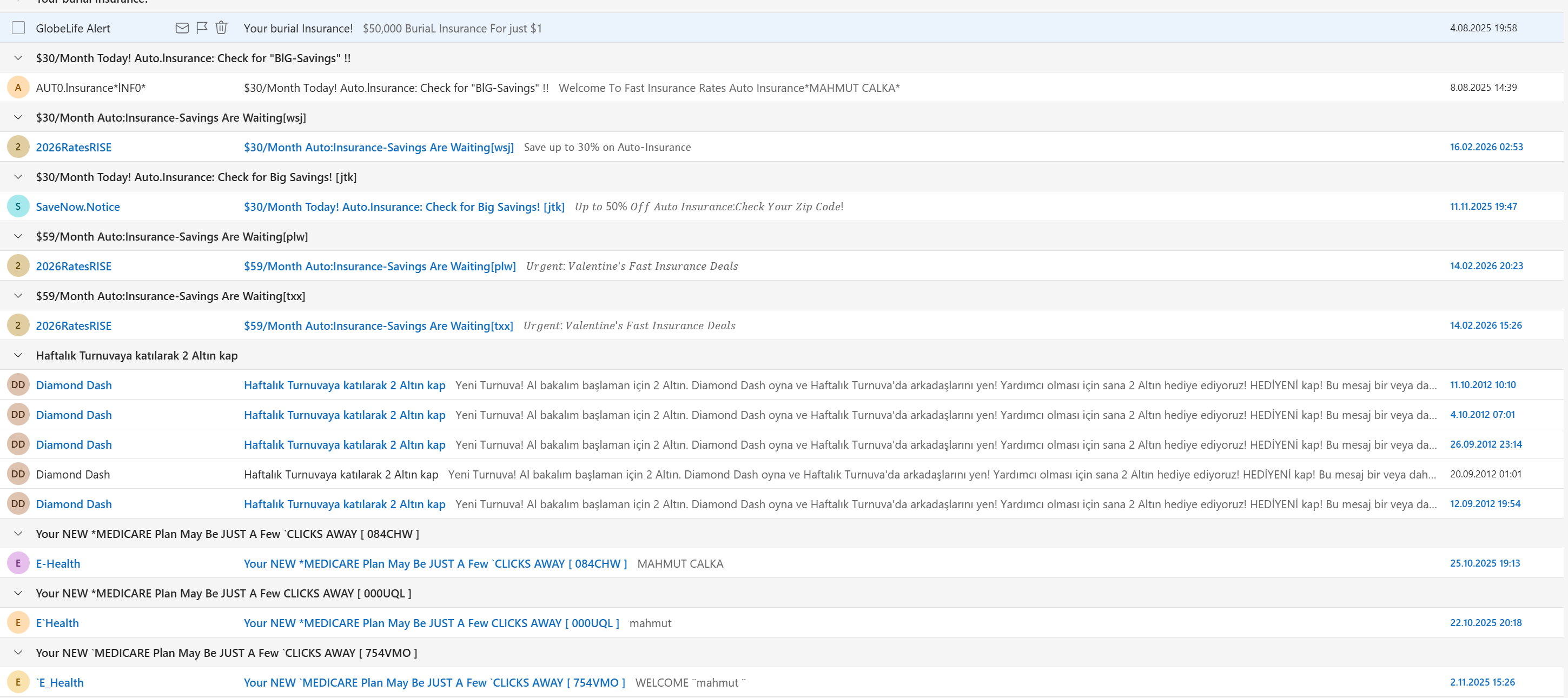Viewport: 1568px width, 698px height.
Task: Open the $30/Month Big Savings [jtk] email
Action: pyautogui.click(x=404, y=207)
